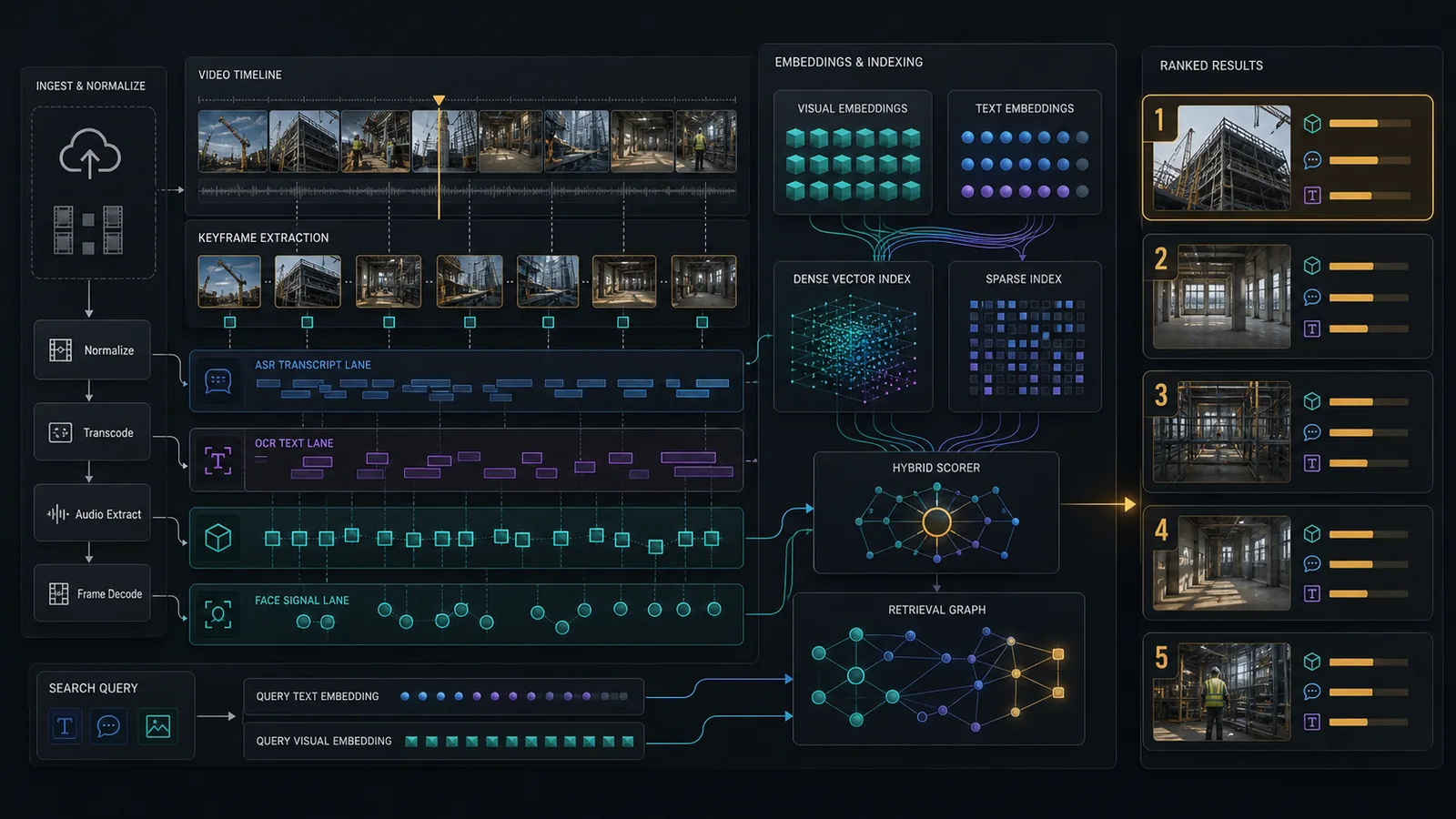
Task: Open the Visual Embeddings panel
Action: tap(853, 152)
